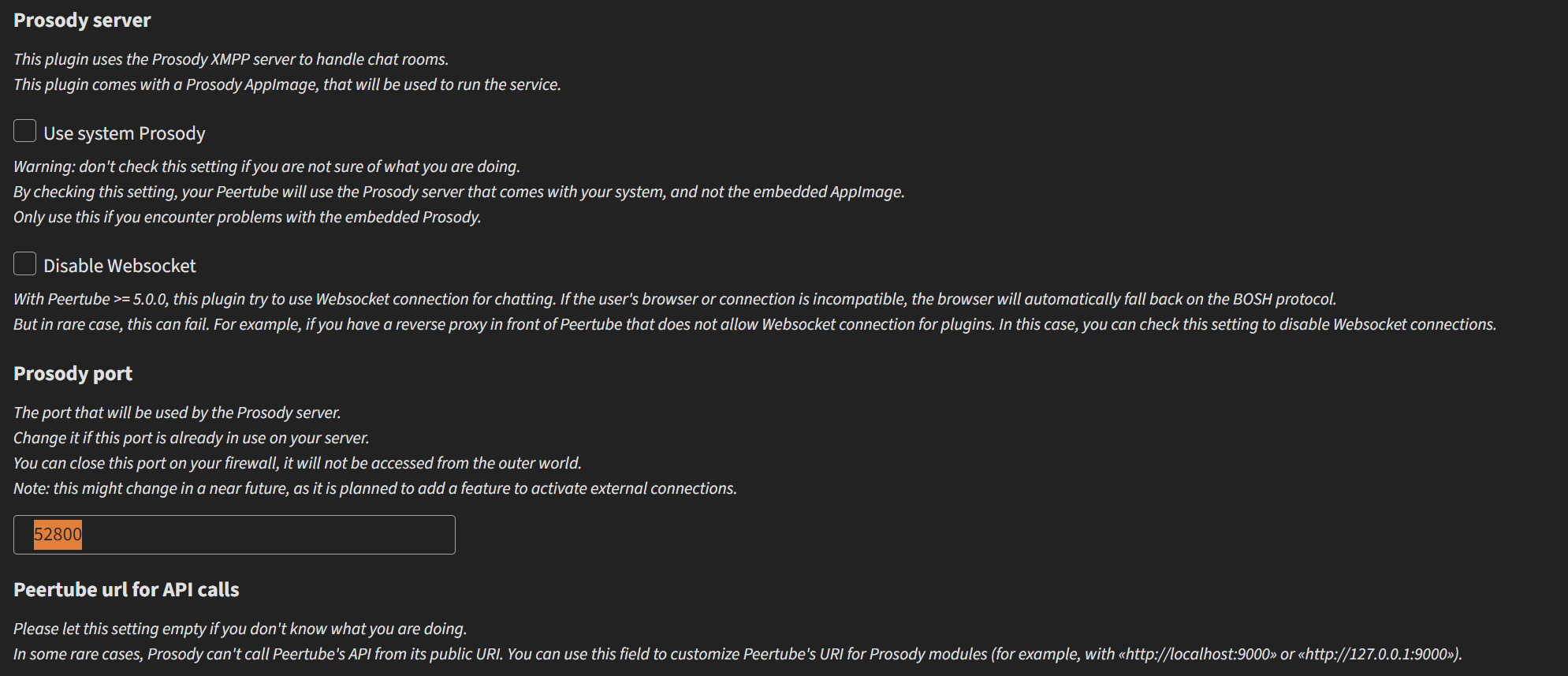Click the "Only use this if you encounter problems" line
The image size is (1568, 676).
(247, 217)
